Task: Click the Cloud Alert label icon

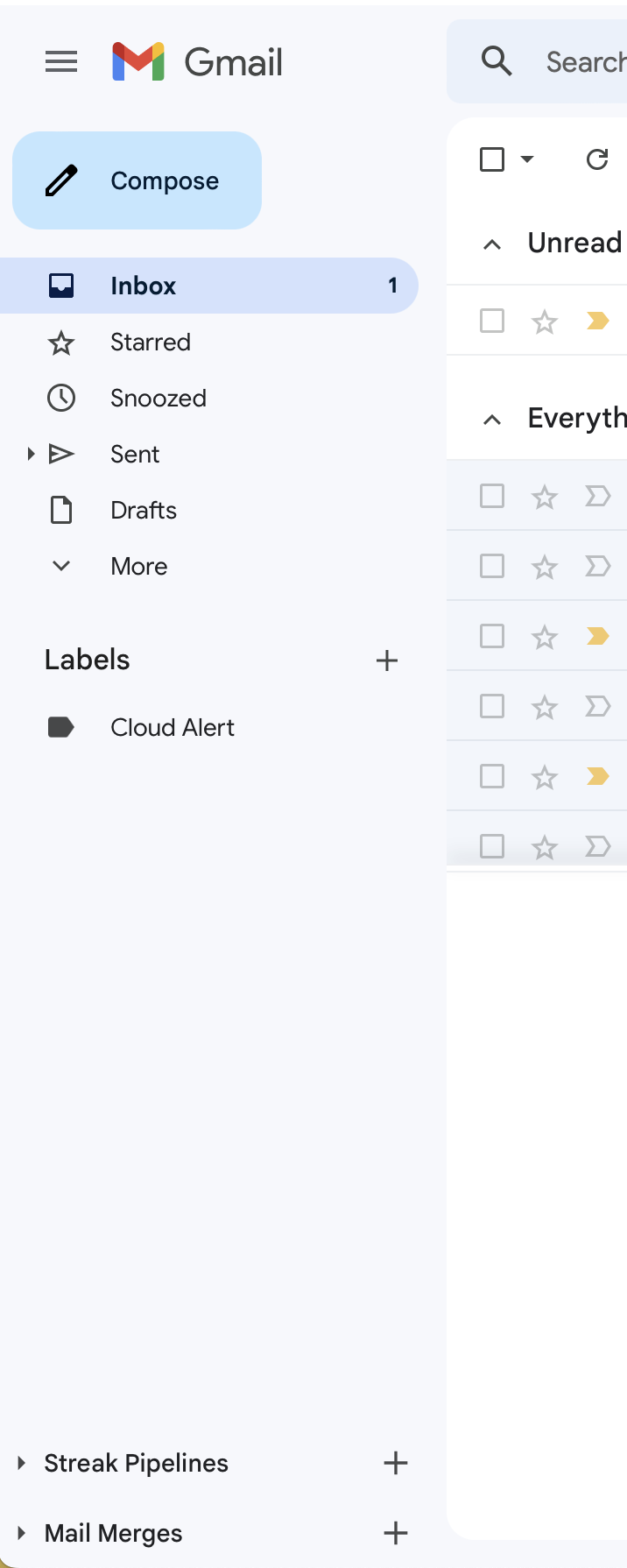Action: coord(60,727)
